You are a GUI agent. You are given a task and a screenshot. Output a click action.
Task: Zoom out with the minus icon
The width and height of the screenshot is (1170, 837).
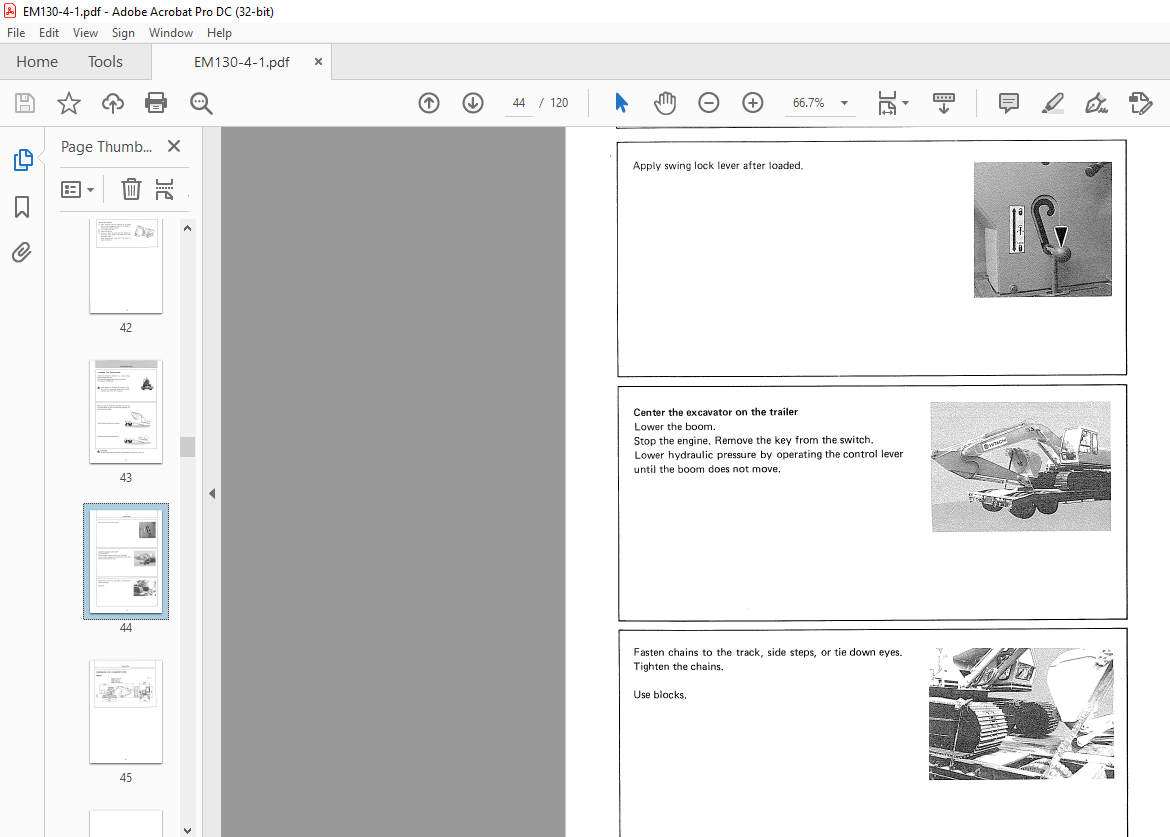click(x=709, y=103)
